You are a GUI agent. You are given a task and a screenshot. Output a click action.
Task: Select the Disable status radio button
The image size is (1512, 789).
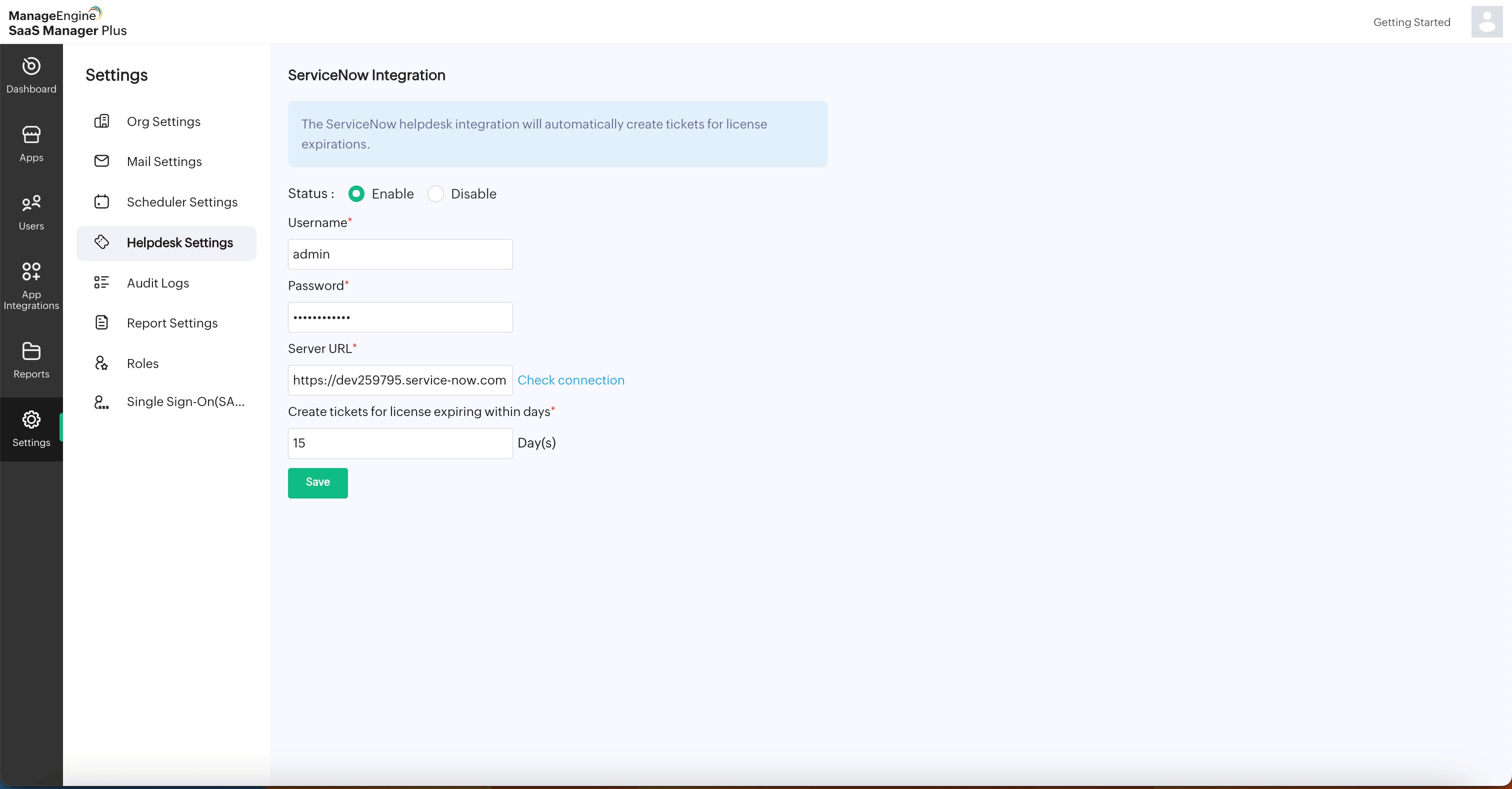pyautogui.click(x=435, y=193)
